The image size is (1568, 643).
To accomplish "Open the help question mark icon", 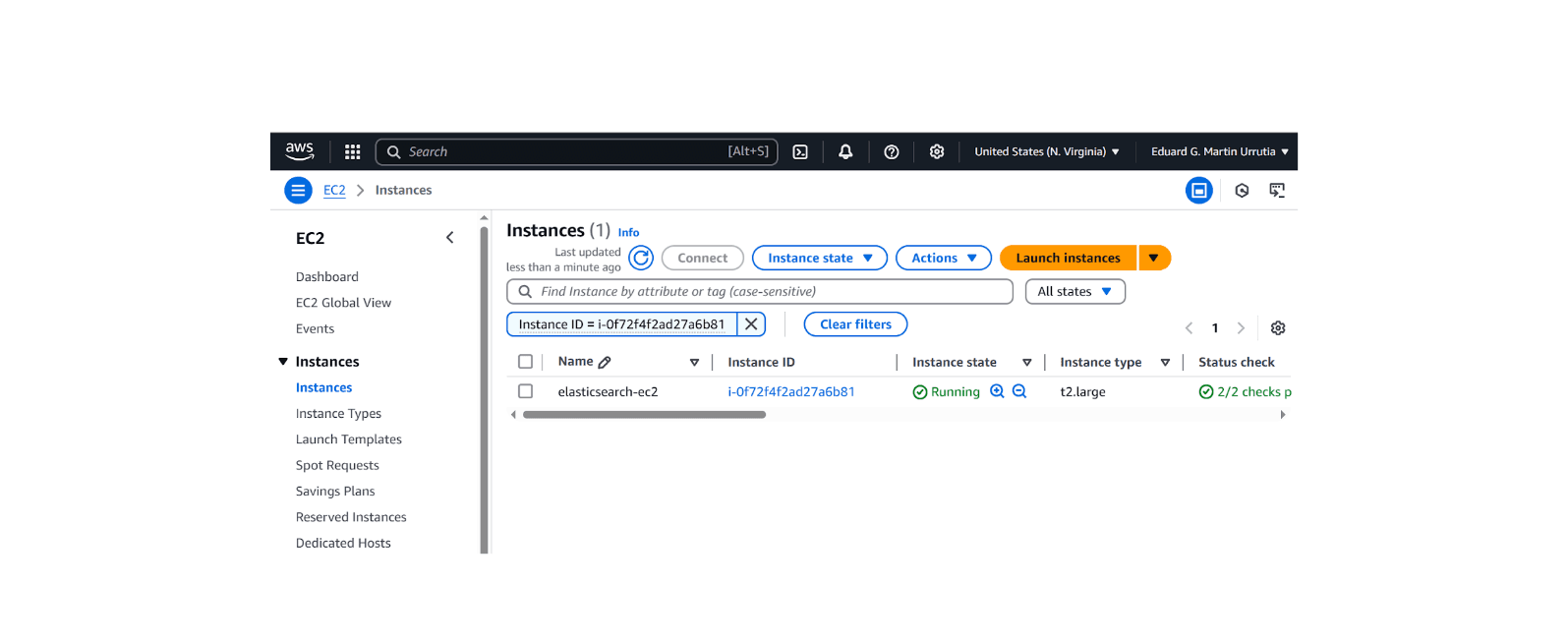I will pos(892,152).
